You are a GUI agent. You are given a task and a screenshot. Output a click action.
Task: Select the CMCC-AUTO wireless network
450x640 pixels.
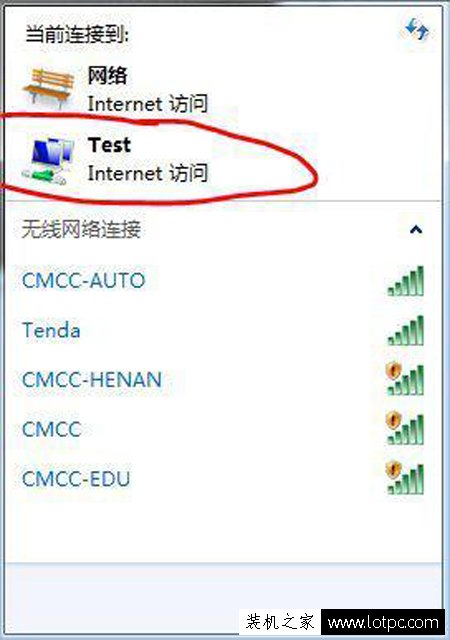pos(223,281)
